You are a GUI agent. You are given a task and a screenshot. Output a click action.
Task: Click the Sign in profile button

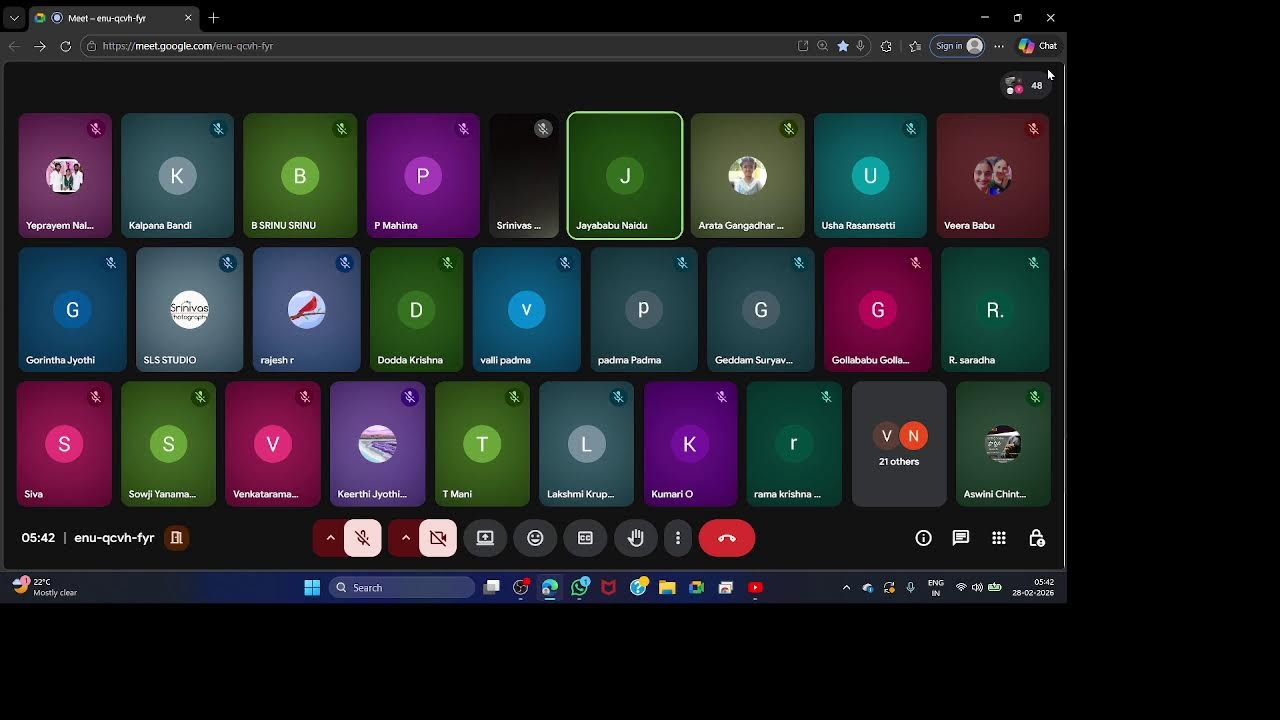point(958,46)
